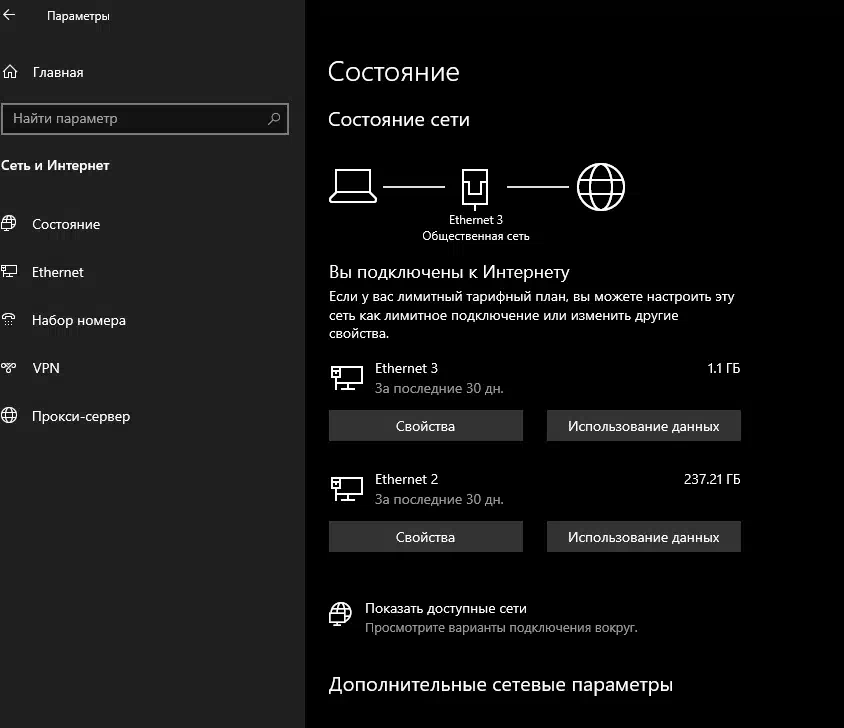Focus the Найти параметр search field
Image resolution: width=844 pixels, height=728 pixels.
[x=145, y=118]
